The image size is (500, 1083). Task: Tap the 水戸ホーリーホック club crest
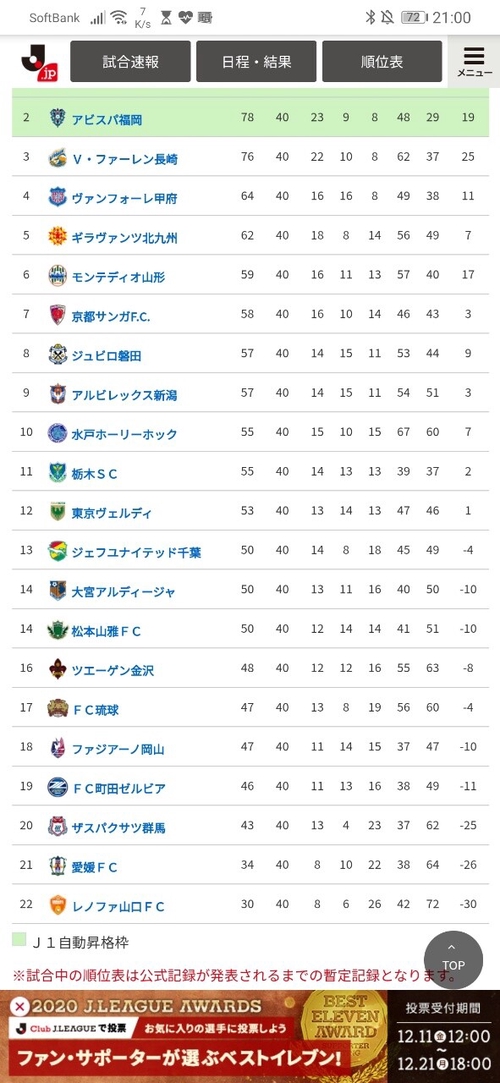[x=58, y=434]
